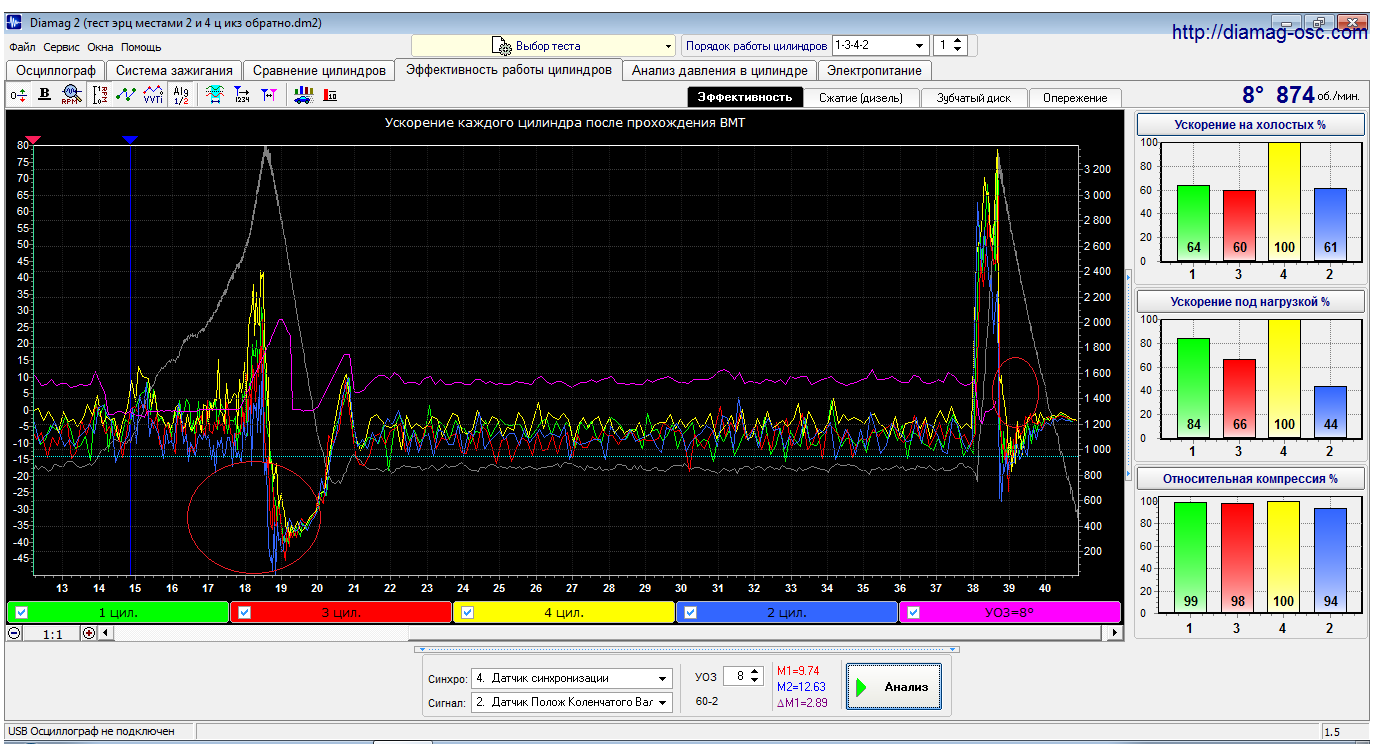1382x744 pixels.
Task: Select the Эффективность sub-tab
Action: tap(745, 97)
